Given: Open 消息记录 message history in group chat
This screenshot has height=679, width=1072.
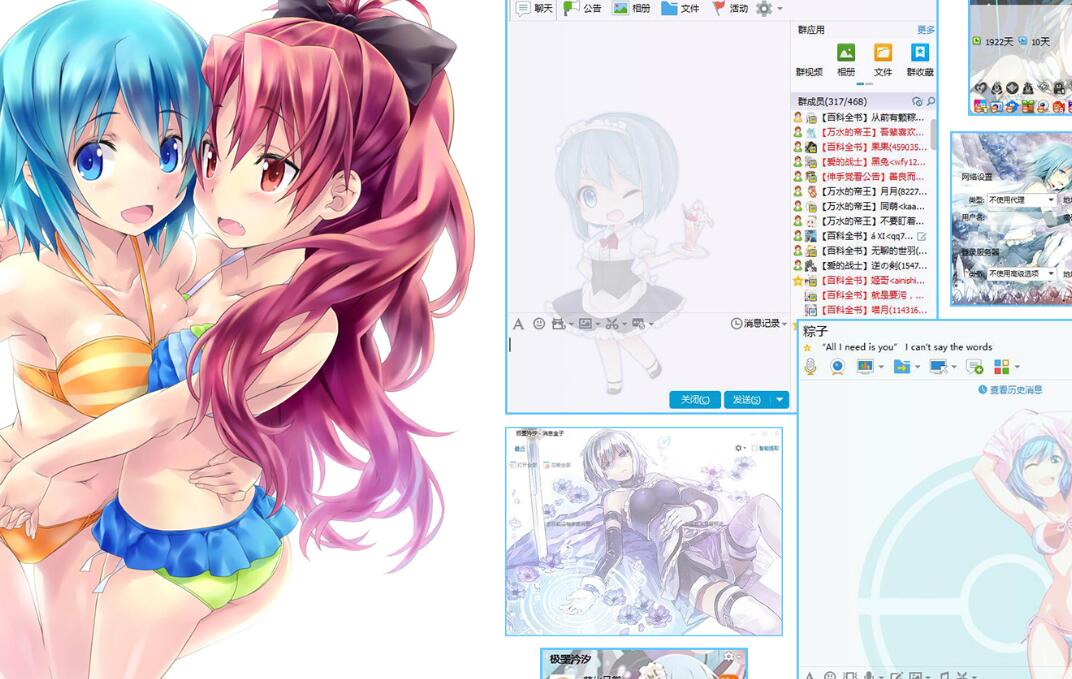Looking at the screenshot, I should [756, 323].
